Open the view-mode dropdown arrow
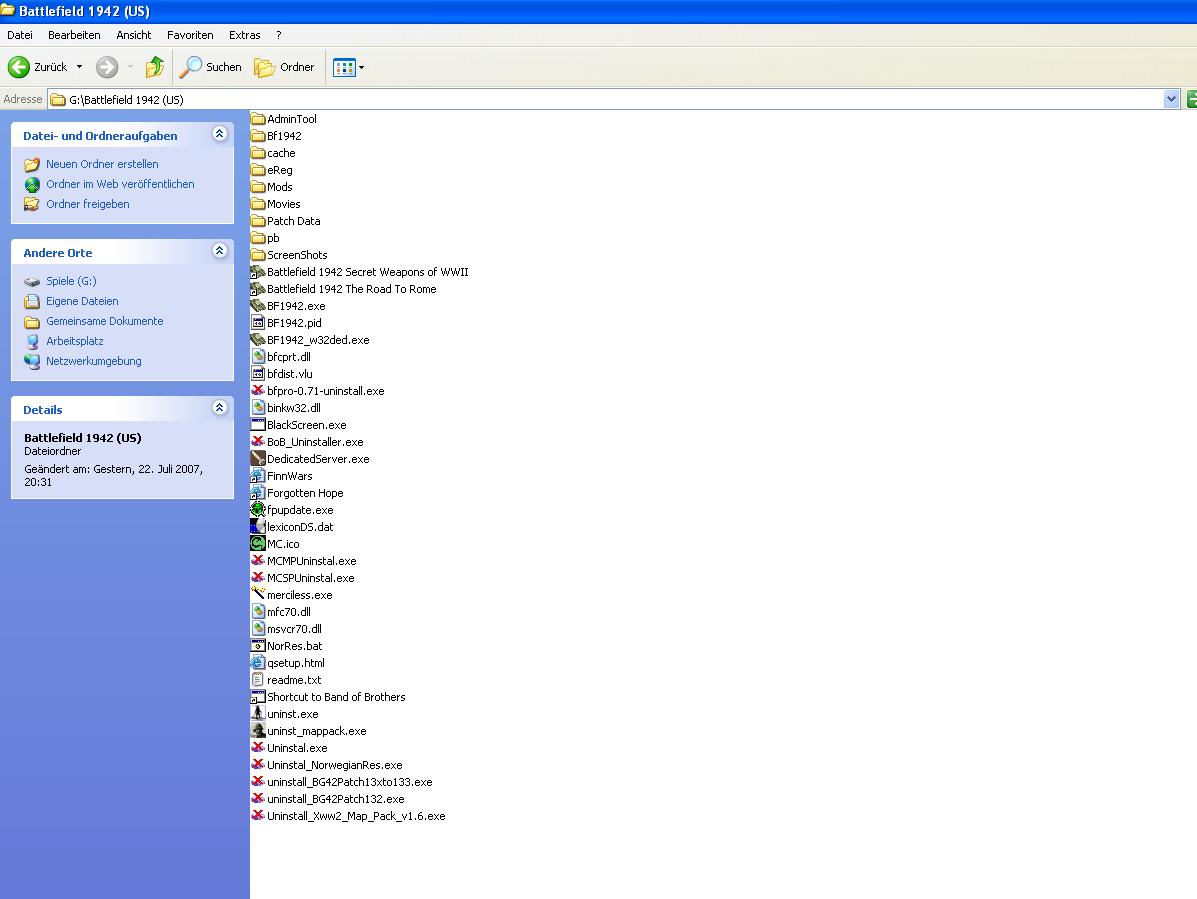Viewport: 1197px width, 899px height. [x=362, y=67]
